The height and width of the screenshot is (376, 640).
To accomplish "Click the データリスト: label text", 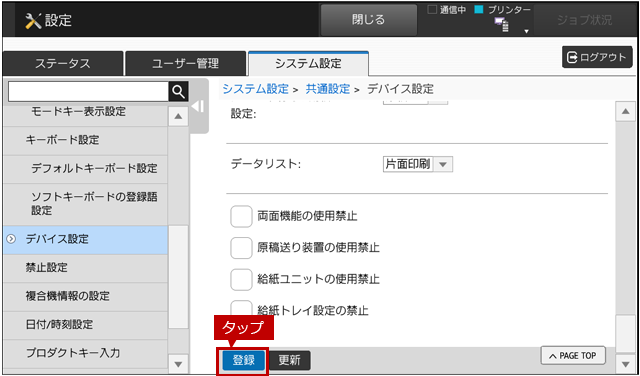I will click(x=266, y=165).
